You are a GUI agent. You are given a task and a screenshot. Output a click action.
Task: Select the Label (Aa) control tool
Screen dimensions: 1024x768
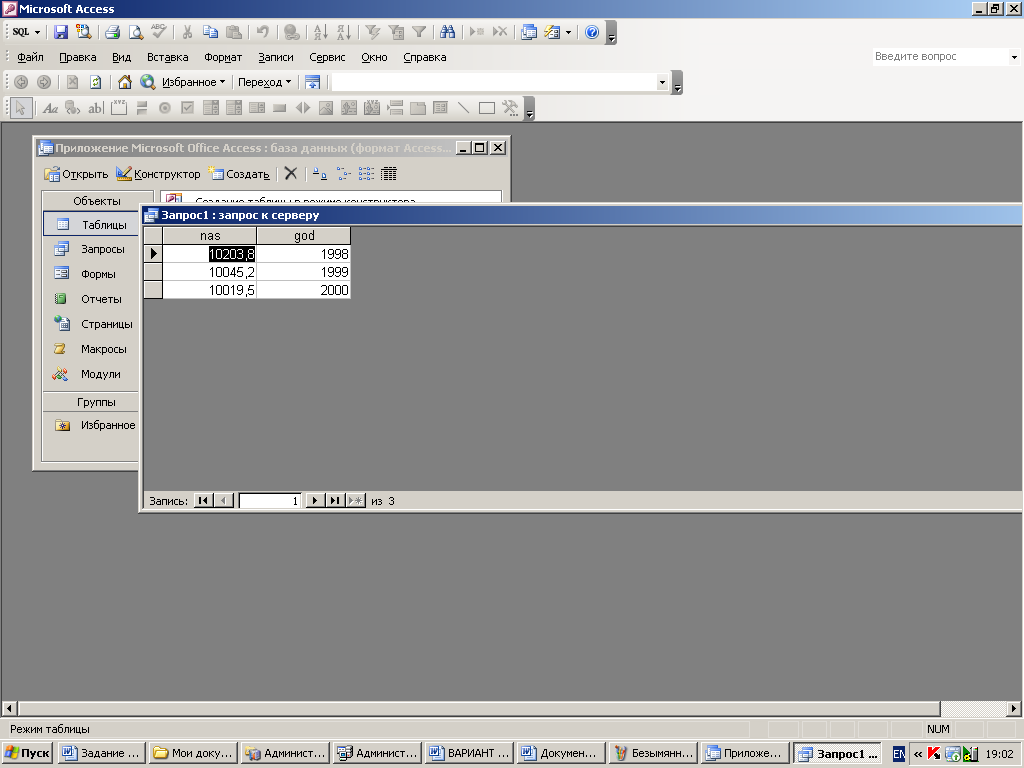[50, 108]
